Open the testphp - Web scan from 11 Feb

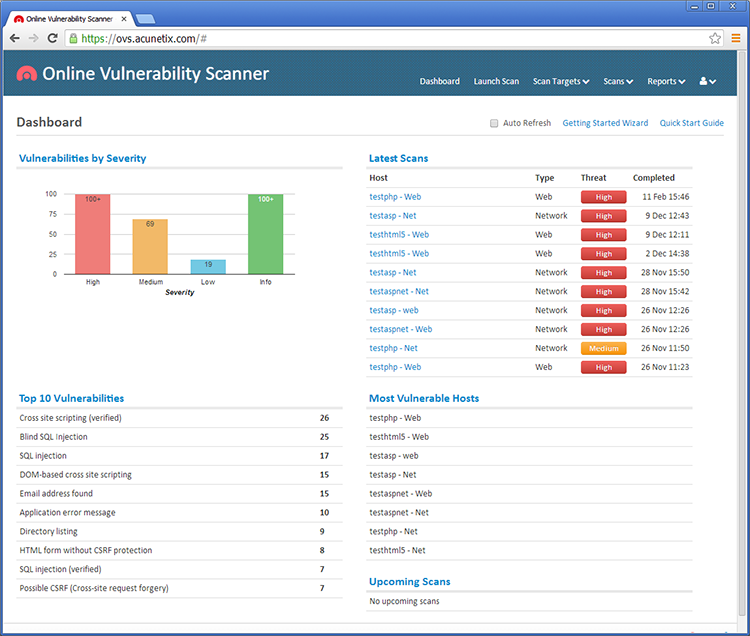click(x=395, y=197)
